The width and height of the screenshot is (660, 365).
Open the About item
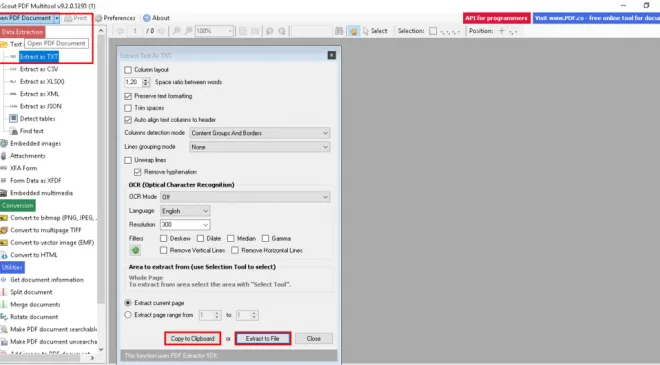click(156, 18)
